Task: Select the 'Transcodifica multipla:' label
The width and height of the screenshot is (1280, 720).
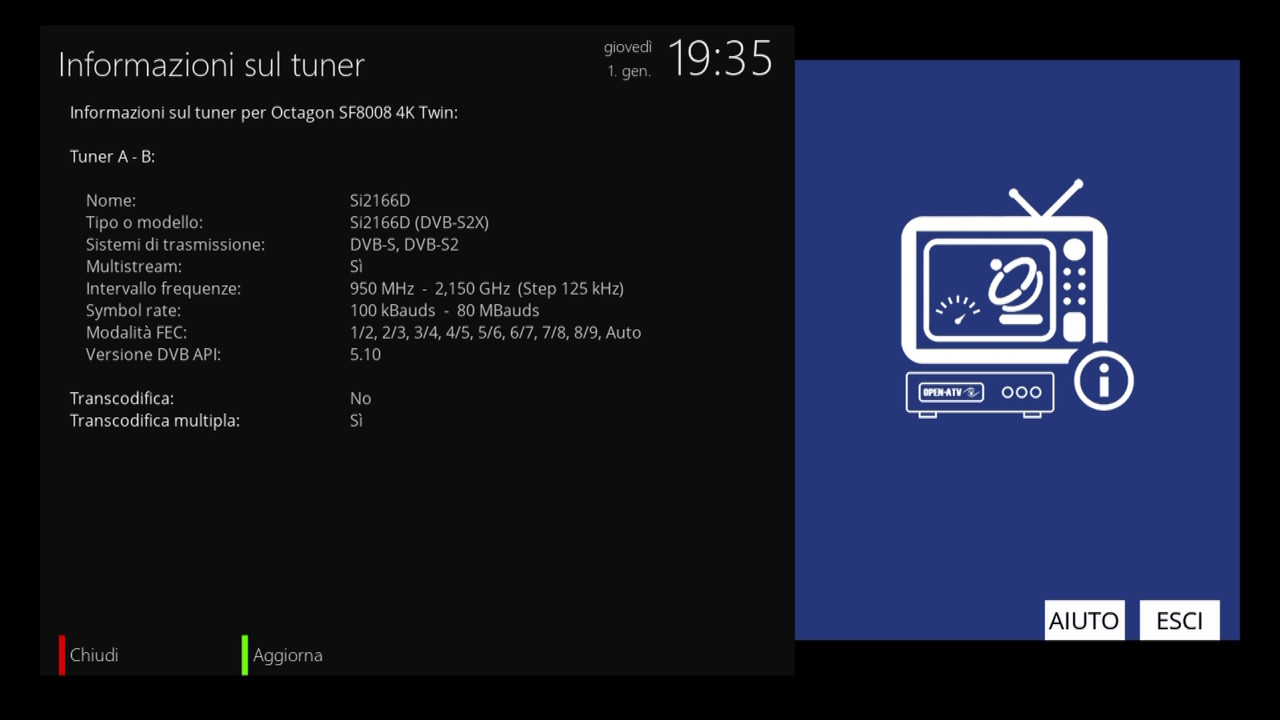Action: coord(155,421)
